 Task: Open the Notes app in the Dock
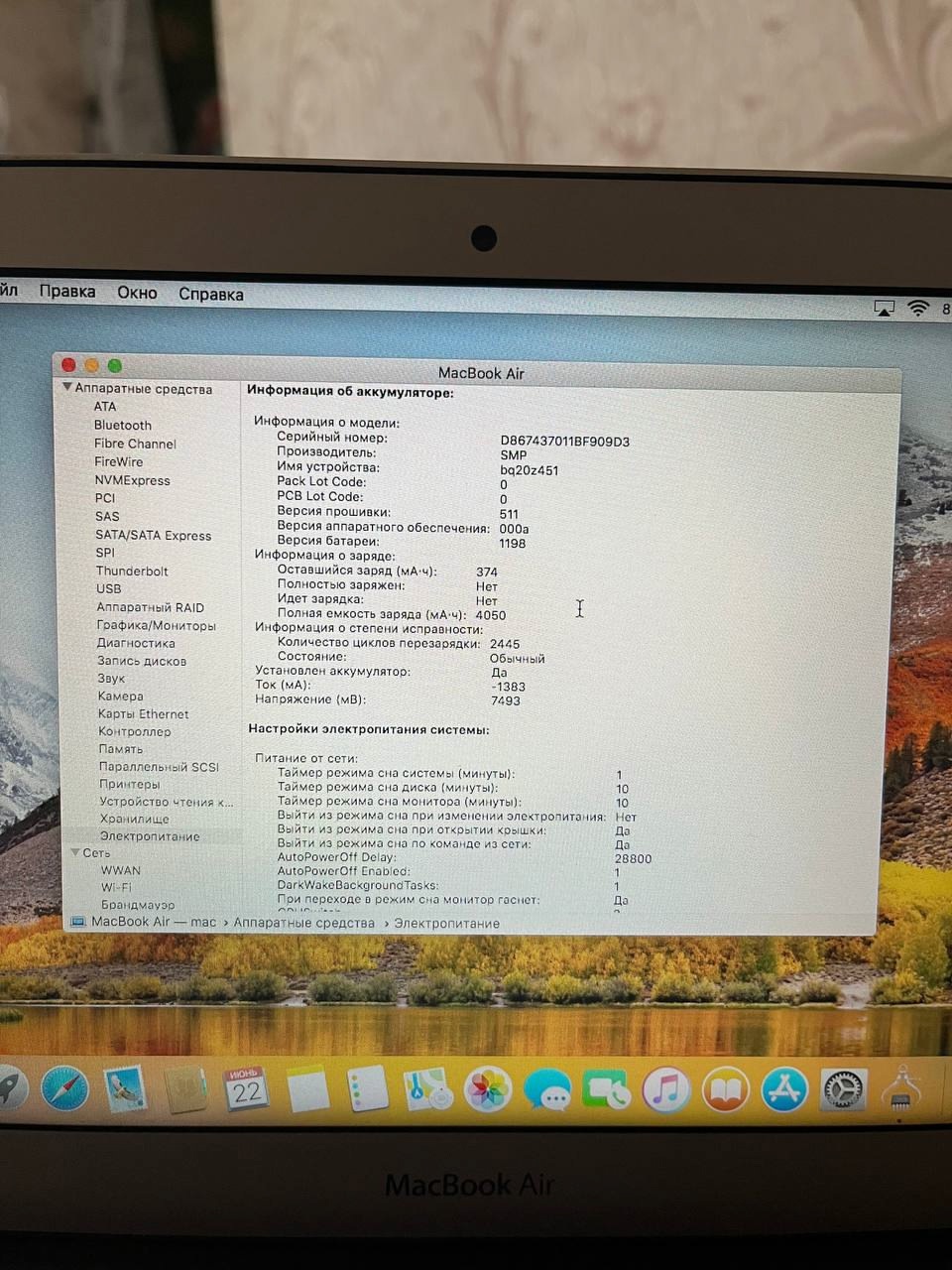pos(307,1090)
